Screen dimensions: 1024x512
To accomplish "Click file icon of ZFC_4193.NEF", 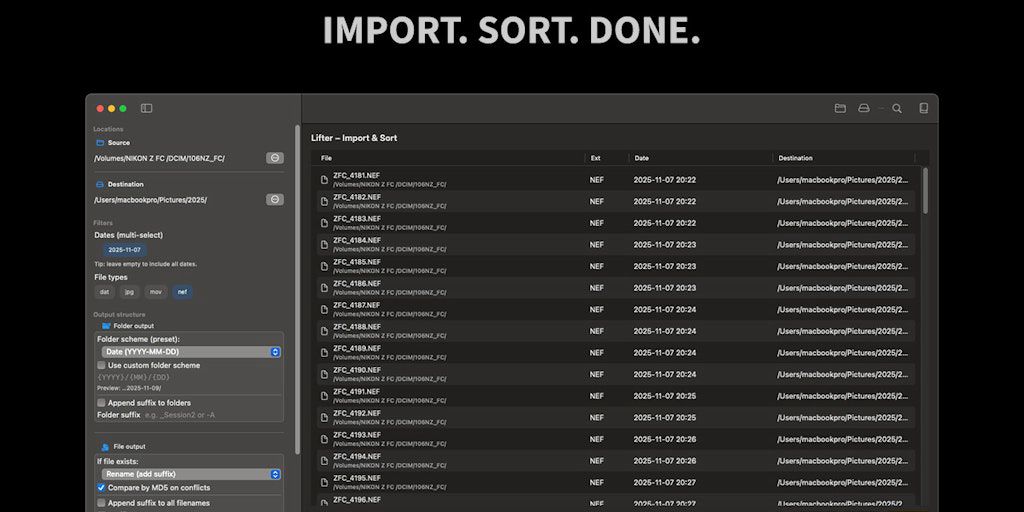I will click(325, 439).
